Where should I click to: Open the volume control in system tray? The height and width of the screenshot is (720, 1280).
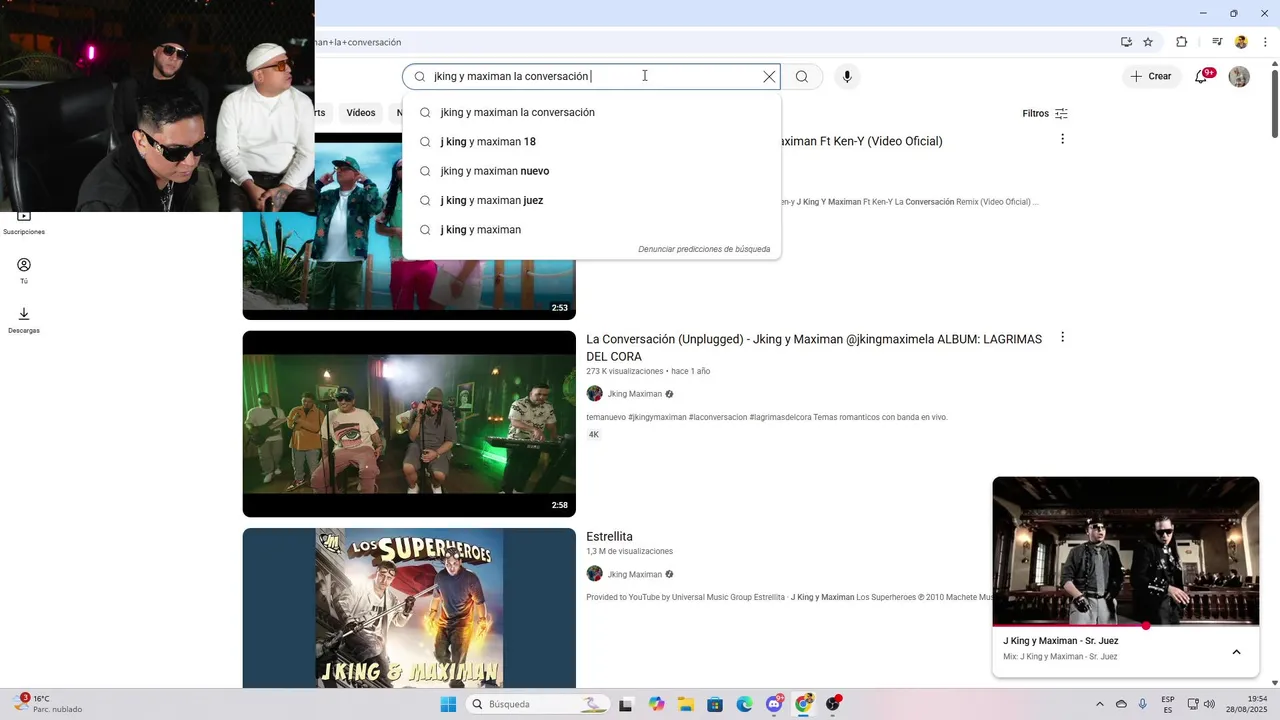pos(1209,704)
